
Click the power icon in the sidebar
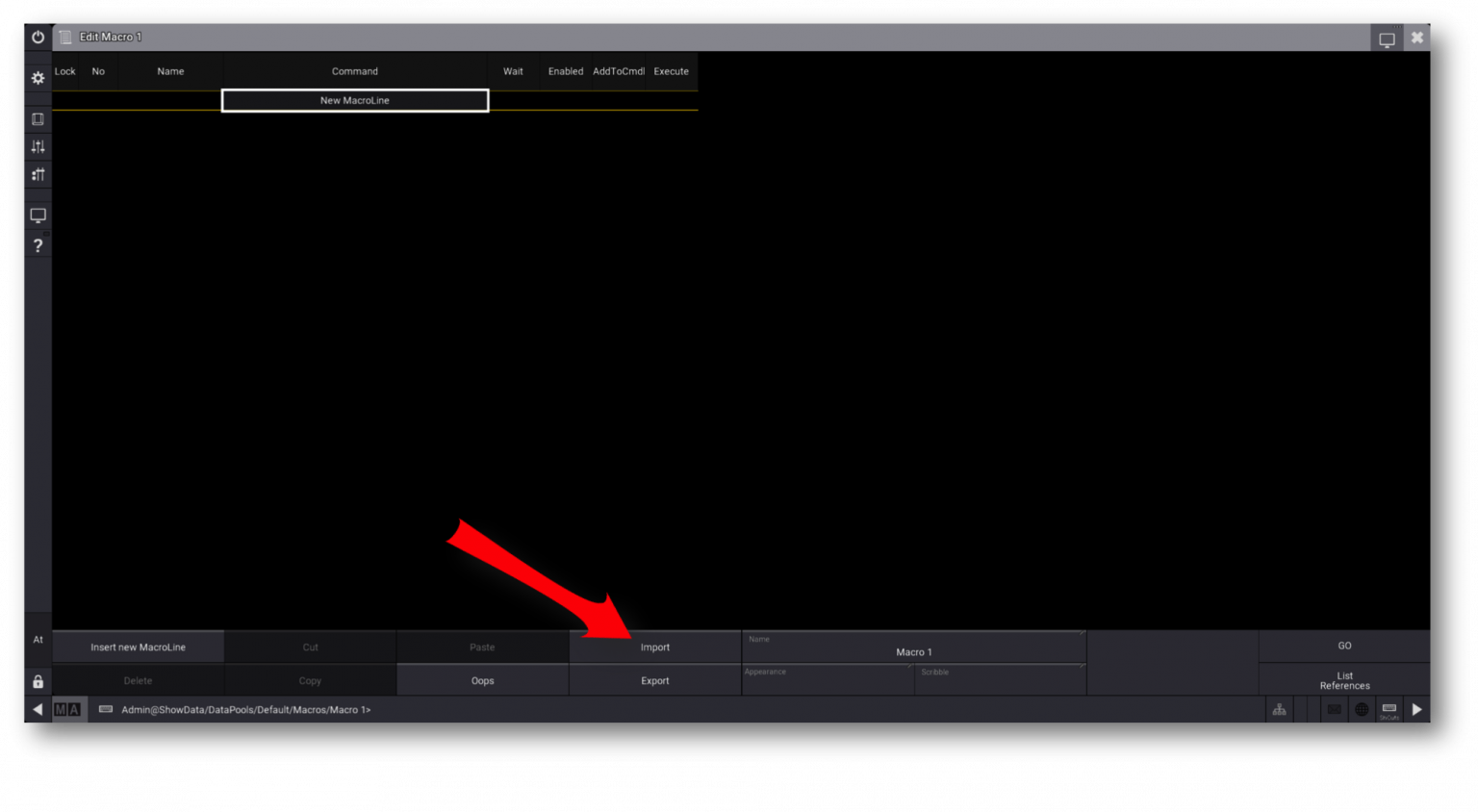coord(38,38)
